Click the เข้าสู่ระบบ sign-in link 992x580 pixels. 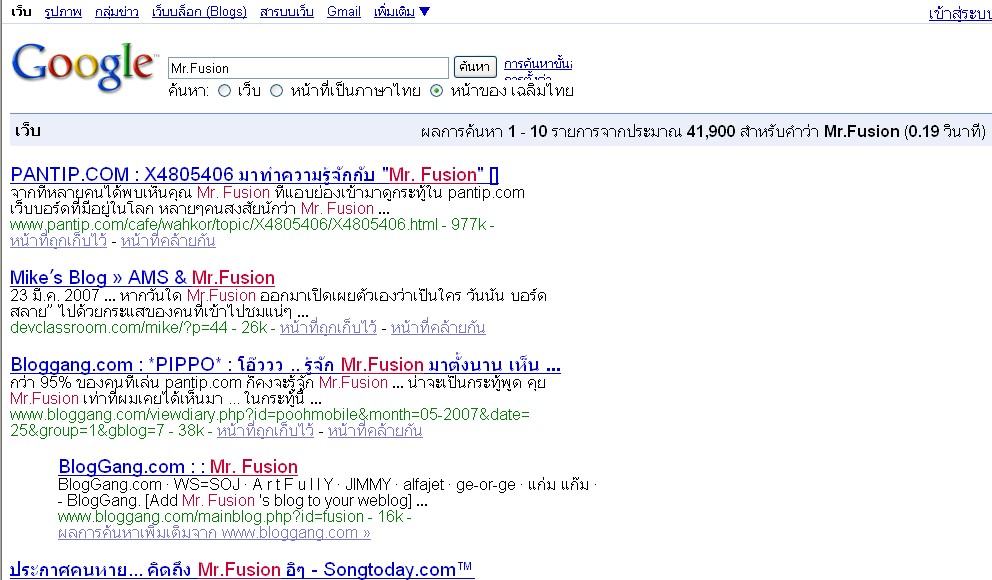(x=960, y=13)
